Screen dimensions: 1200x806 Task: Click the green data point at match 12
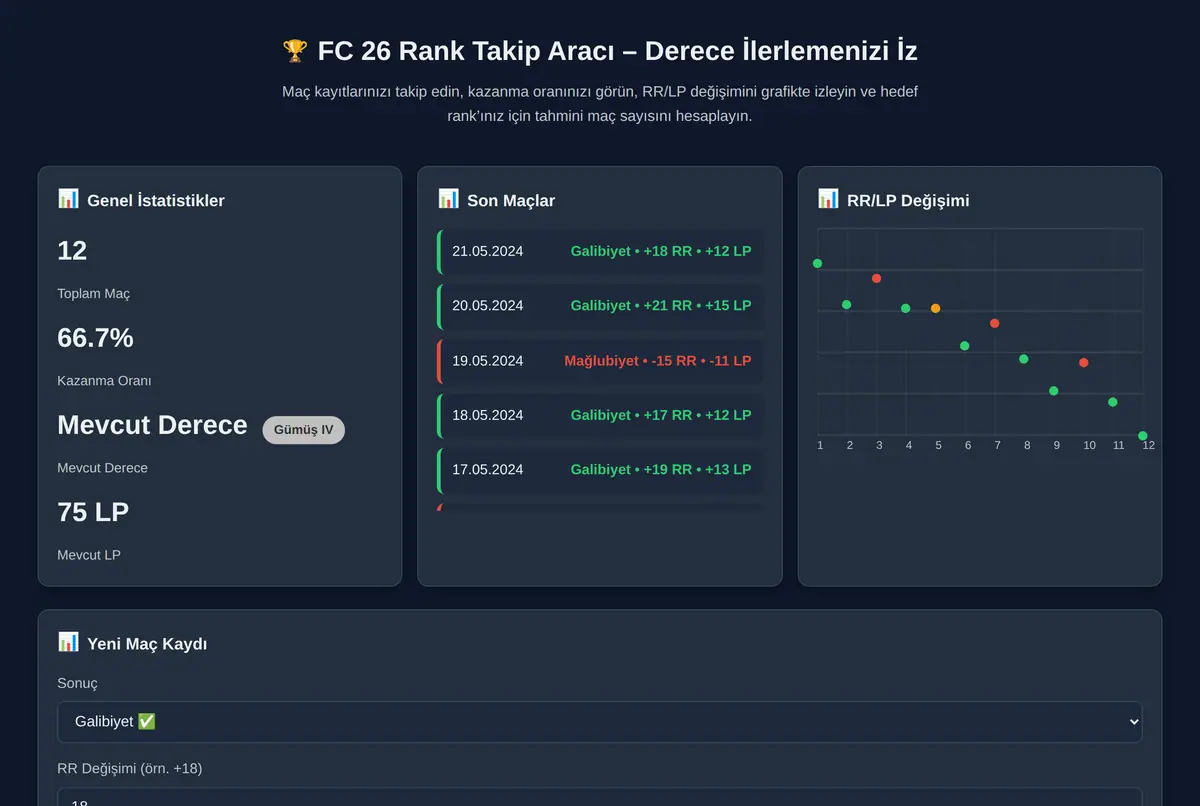pyautogui.click(x=1142, y=436)
